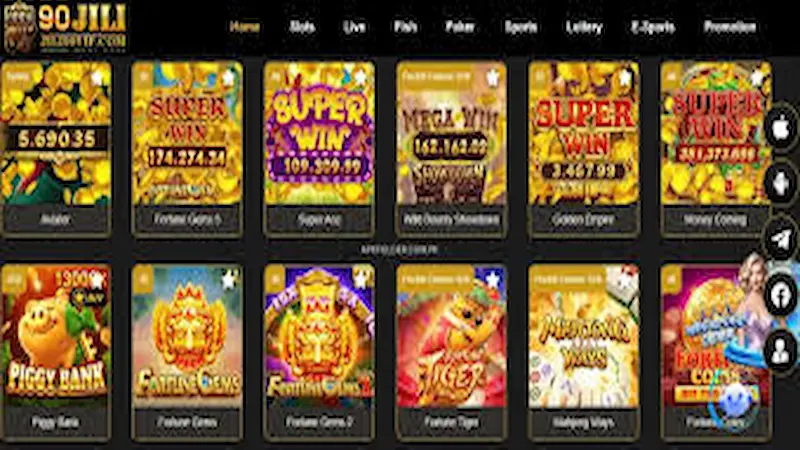Go to the Live menu
The width and height of the screenshot is (800, 450).
click(354, 27)
